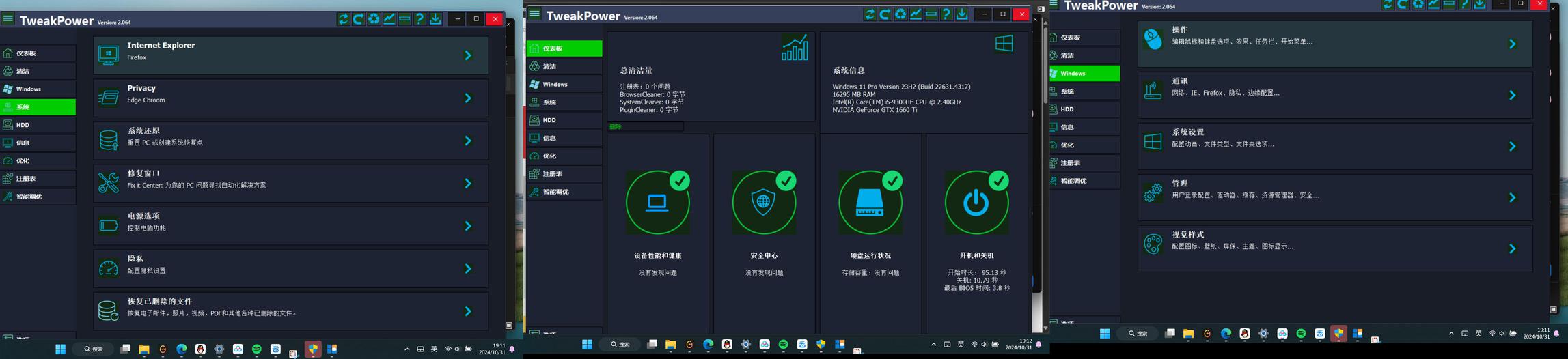Click scrollbar up arrow in dashboard window
Image resolution: width=1568 pixels, height=359 pixels.
[x=1045, y=23]
